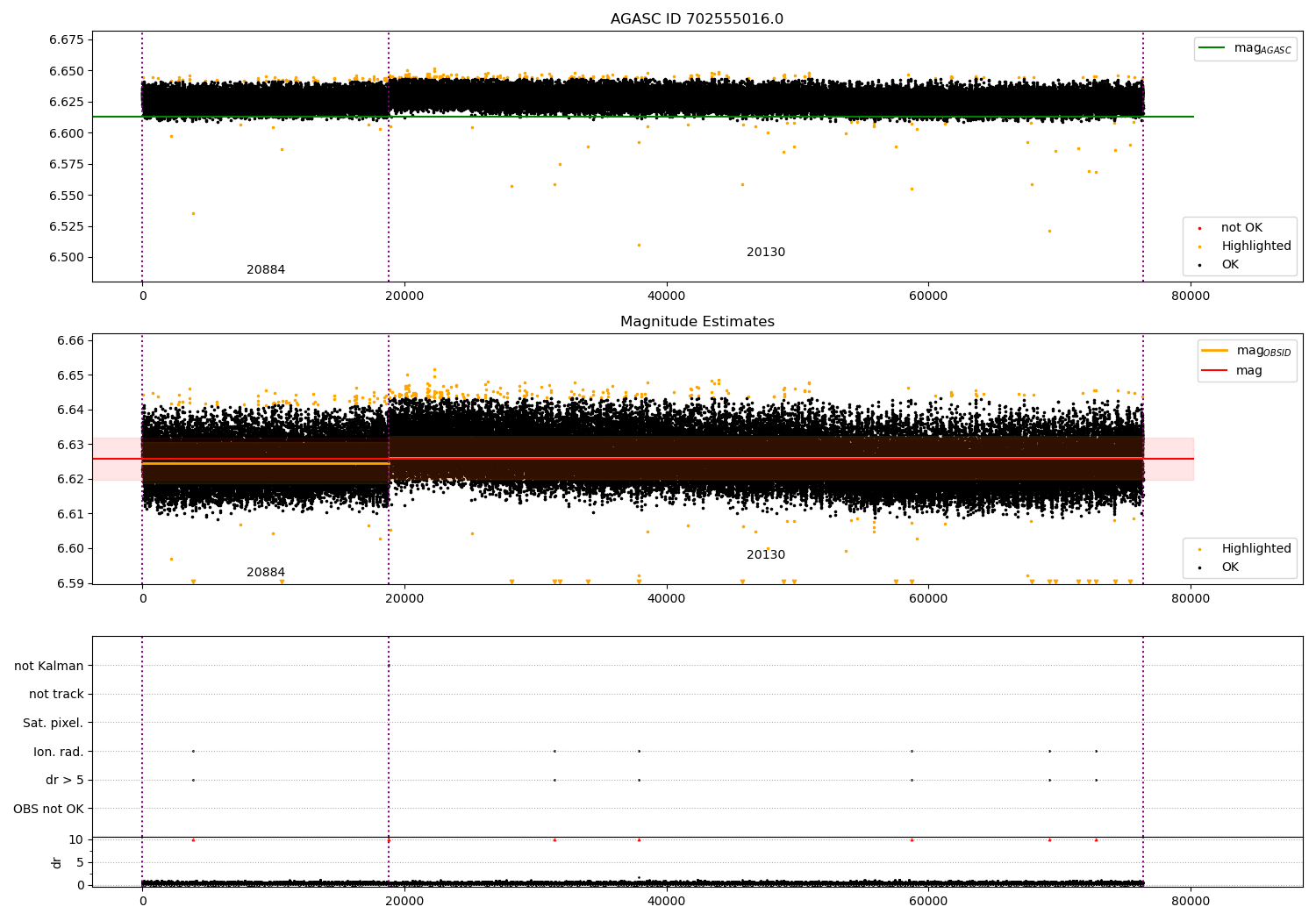Click x-axis tick '80000' under the bottom plot

[x=1191, y=901]
